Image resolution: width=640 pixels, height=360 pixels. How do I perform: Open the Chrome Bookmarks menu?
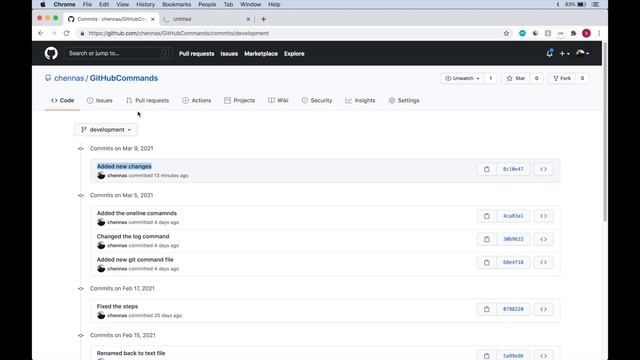[176, 4]
